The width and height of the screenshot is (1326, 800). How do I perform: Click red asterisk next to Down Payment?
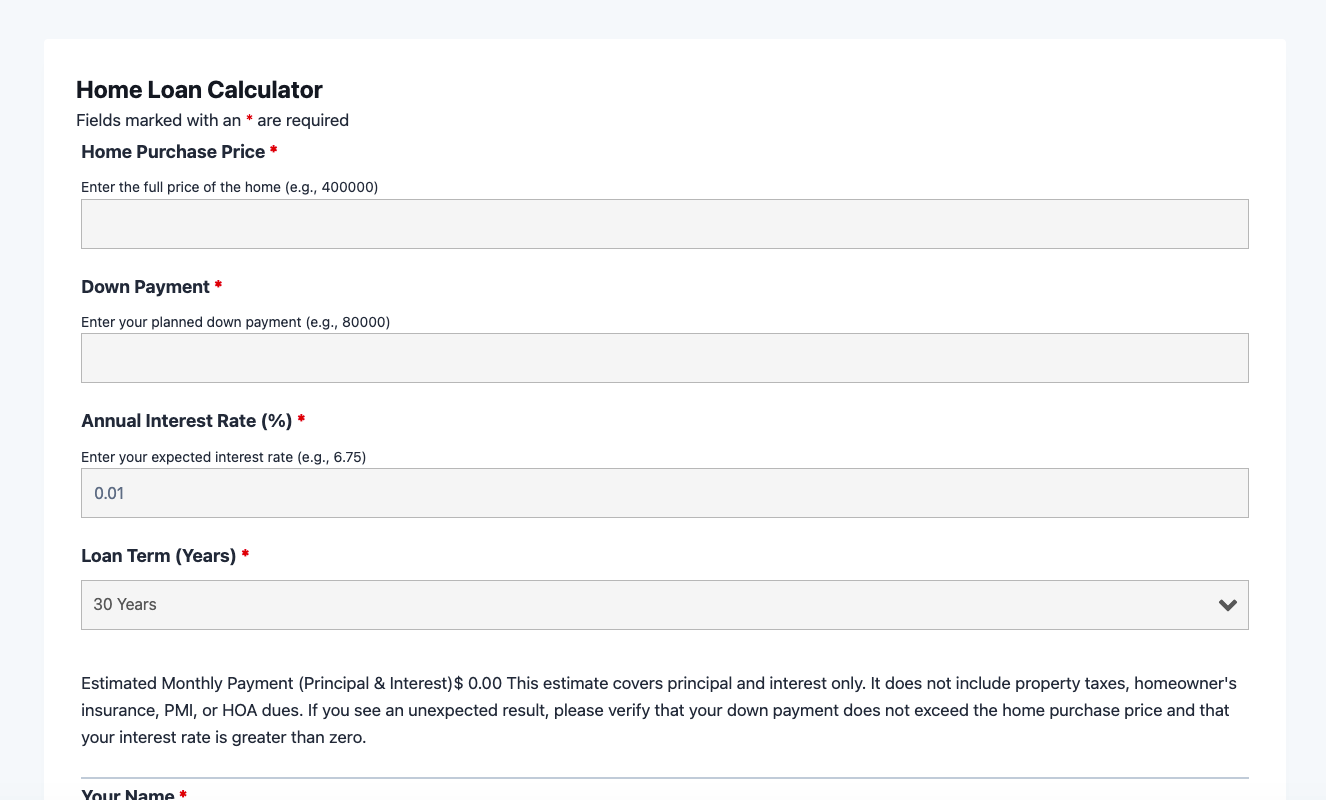coord(218,287)
